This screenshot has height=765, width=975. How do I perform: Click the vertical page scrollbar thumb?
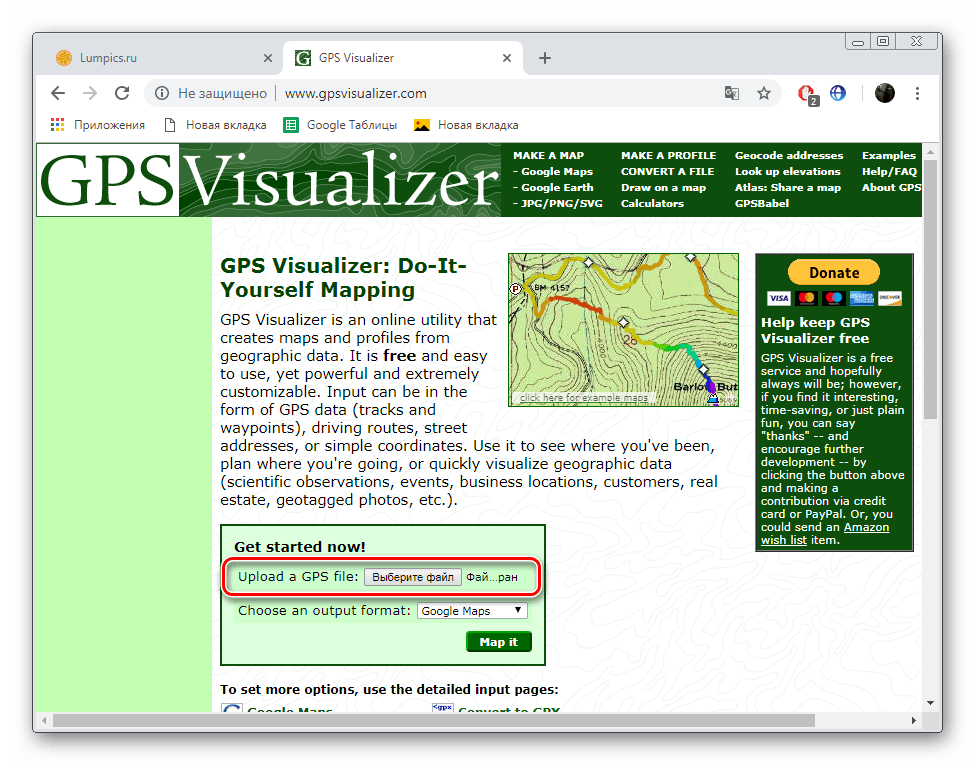click(x=930, y=289)
